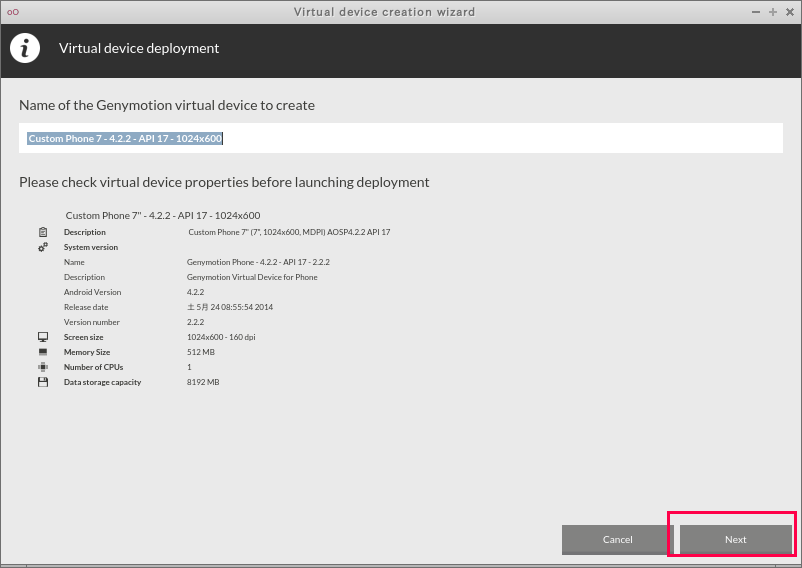Click the Memory Size chip icon
802x568 pixels.
43,352
